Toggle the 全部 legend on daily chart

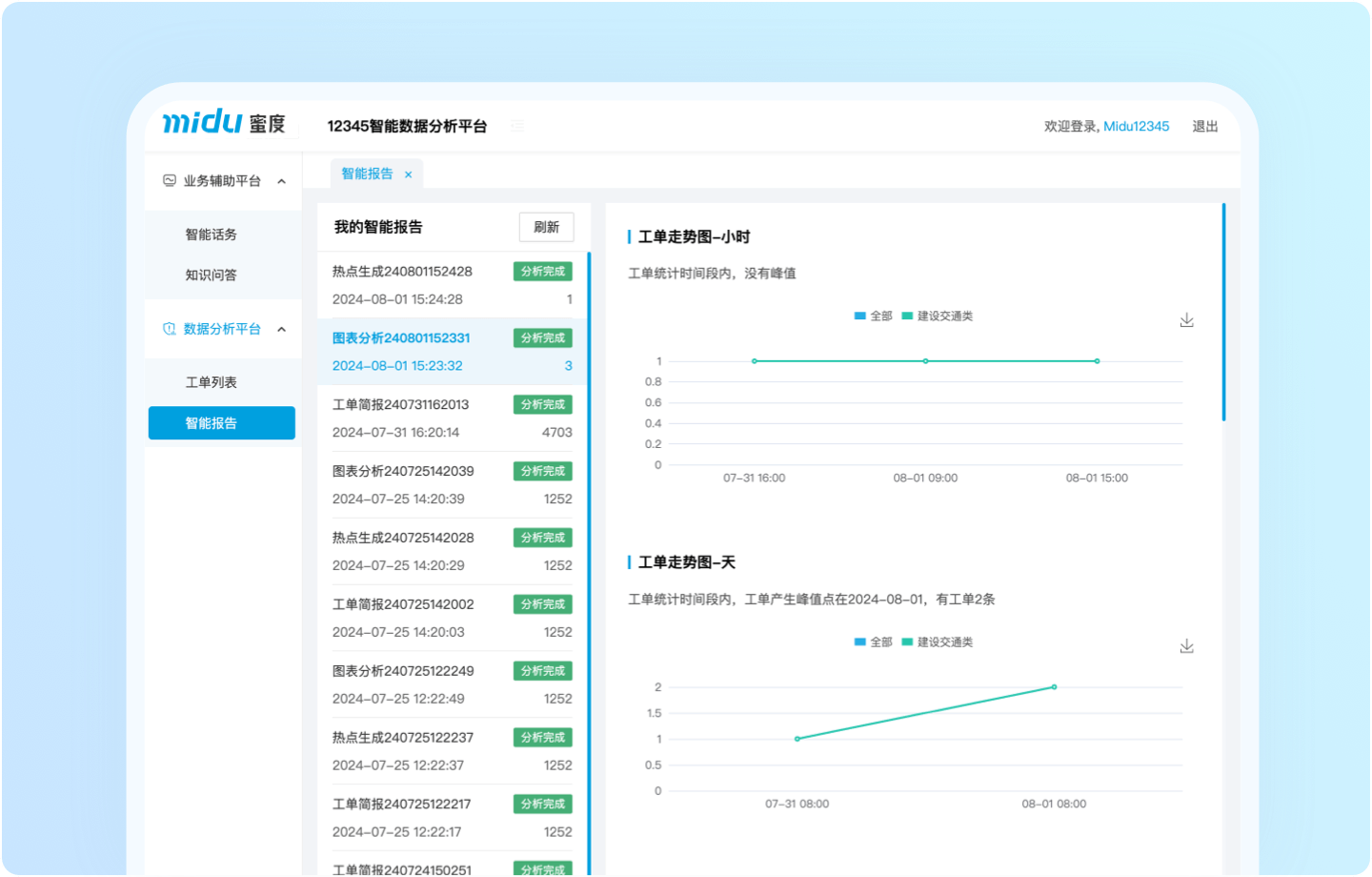point(874,642)
